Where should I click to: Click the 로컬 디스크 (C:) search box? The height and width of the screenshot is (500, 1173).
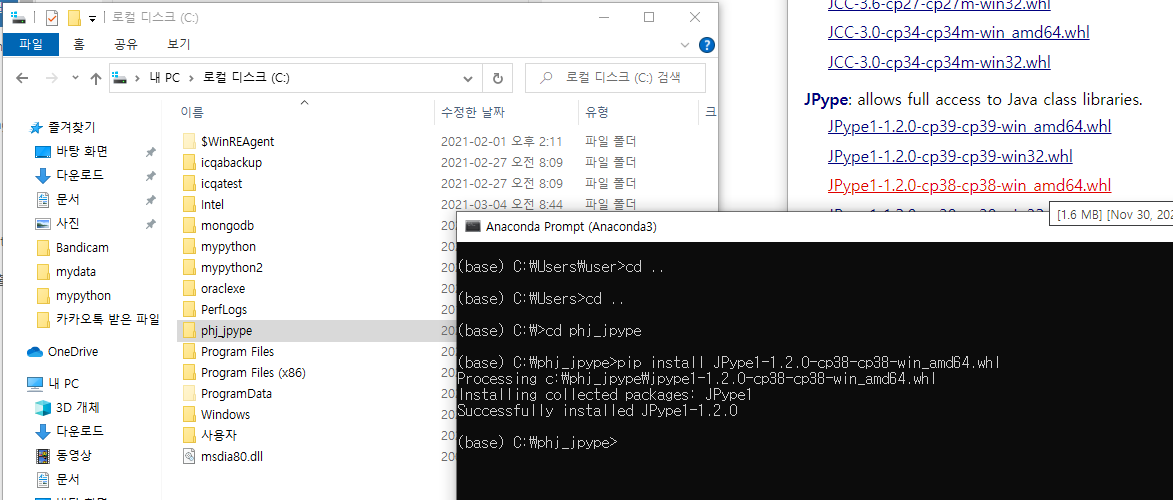tap(615, 77)
